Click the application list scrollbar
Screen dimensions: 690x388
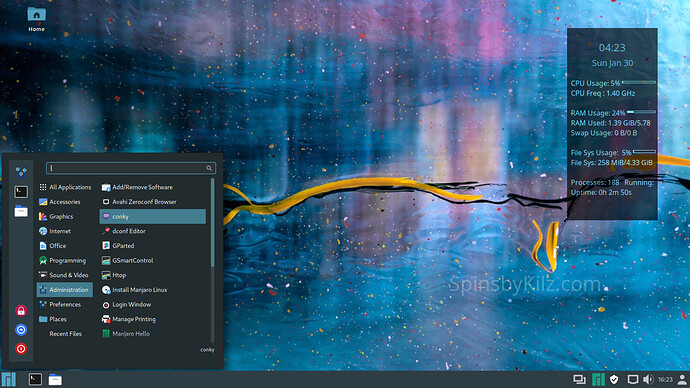[x=213, y=223]
